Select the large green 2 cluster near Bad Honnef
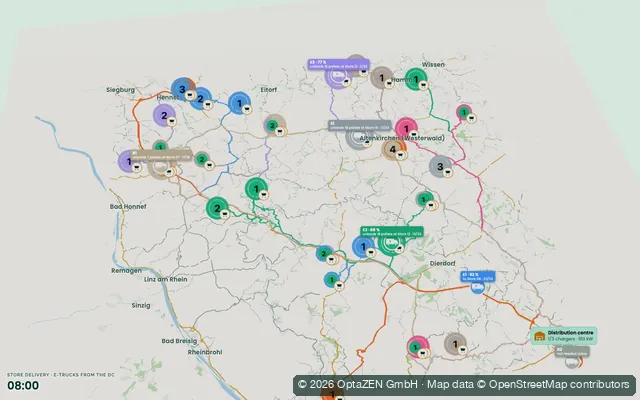This screenshot has width=640, height=400. (x=217, y=208)
